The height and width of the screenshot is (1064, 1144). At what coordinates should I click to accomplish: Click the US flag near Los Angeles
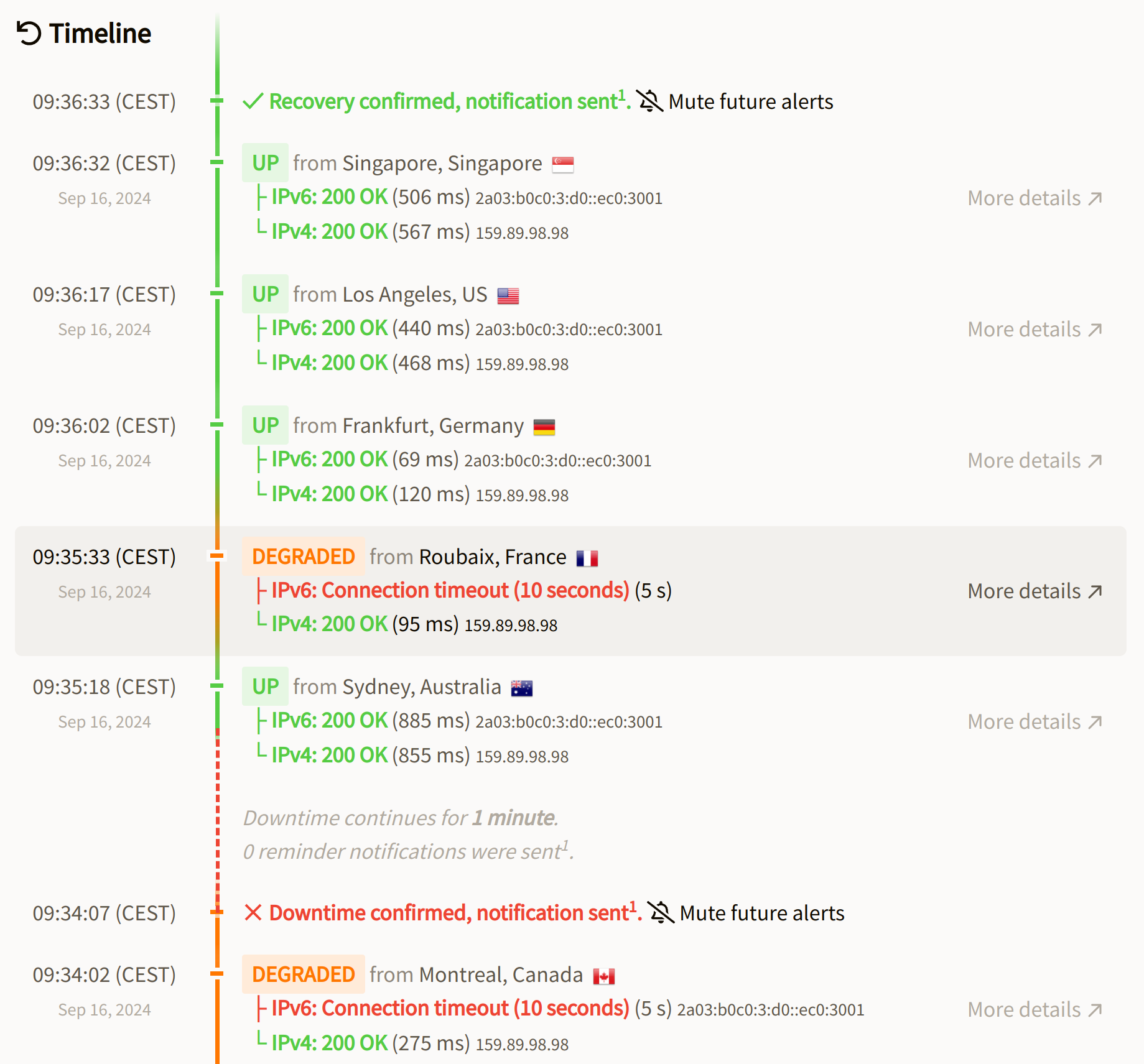coord(508,295)
